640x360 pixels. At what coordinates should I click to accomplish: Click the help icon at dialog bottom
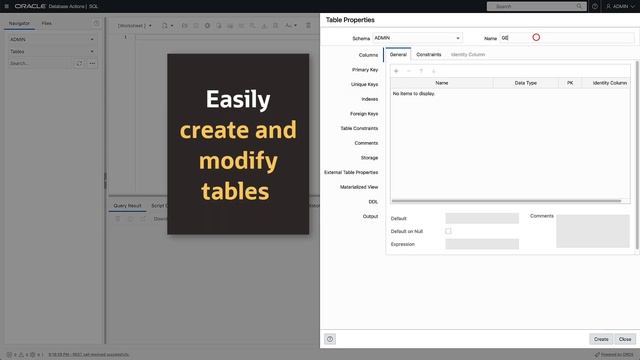[x=330, y=339]
